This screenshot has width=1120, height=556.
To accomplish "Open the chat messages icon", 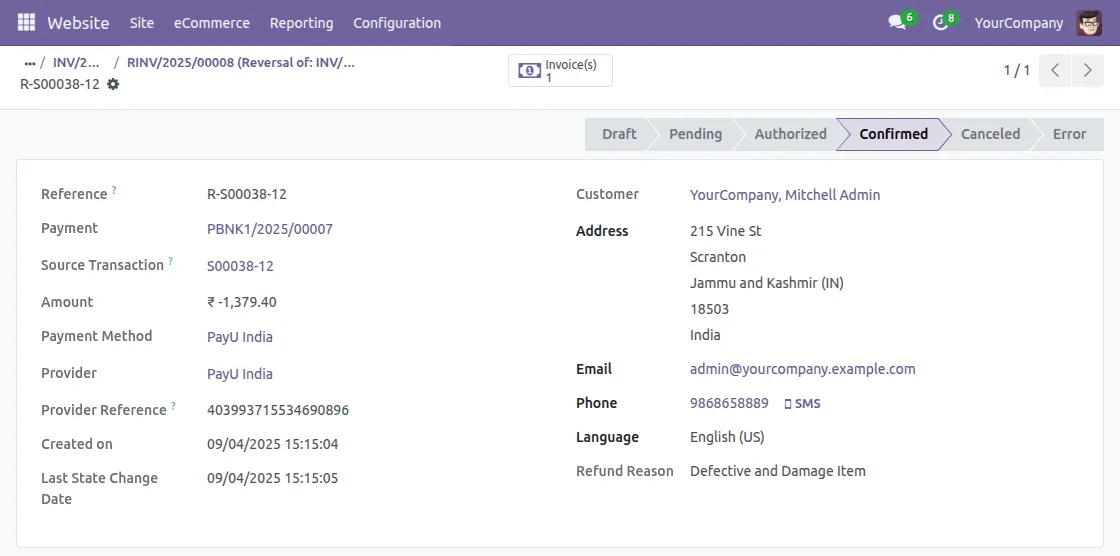I will tap(897, 22).
